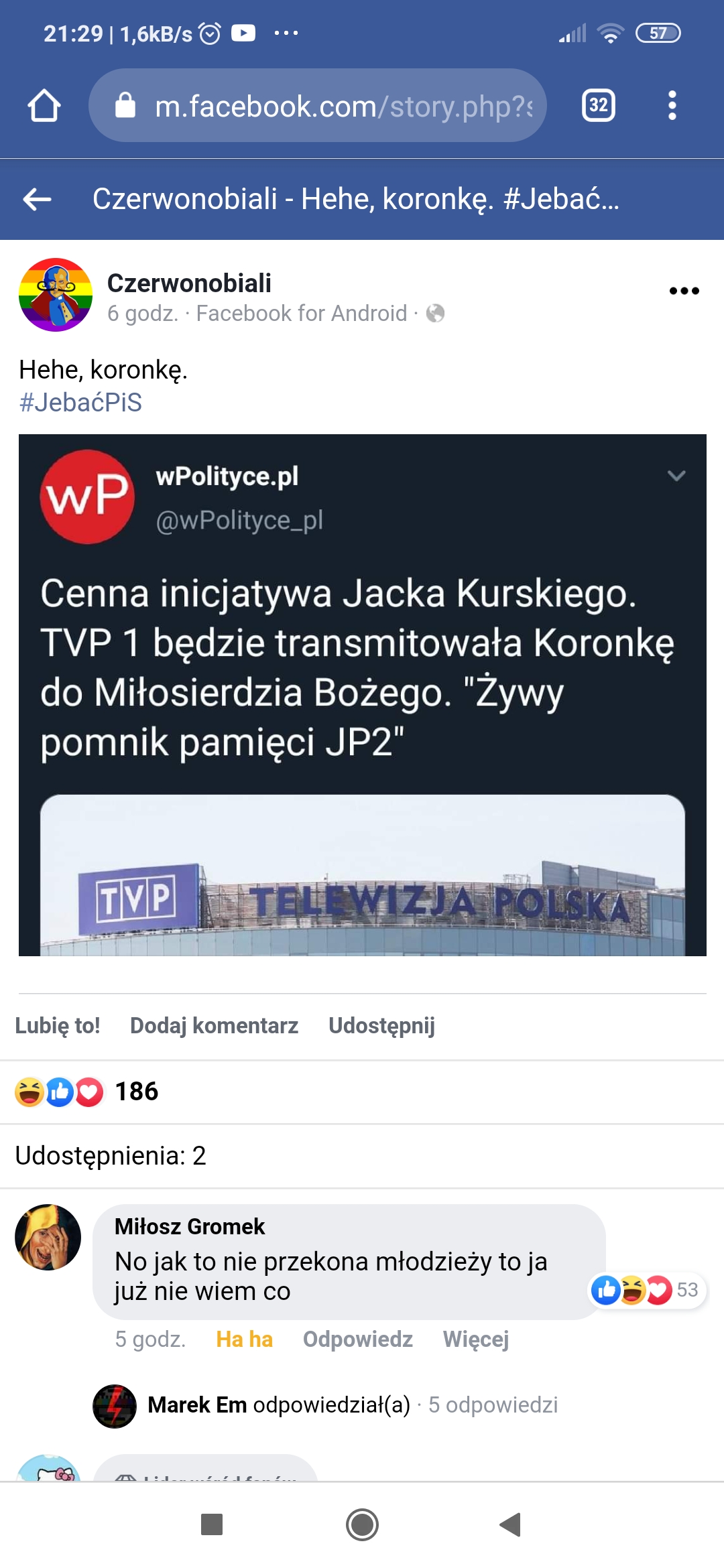This screenshot has height=1568, width=724.
Task: Tap the Android recent apps square button
Action: [x=212, y=1524]
